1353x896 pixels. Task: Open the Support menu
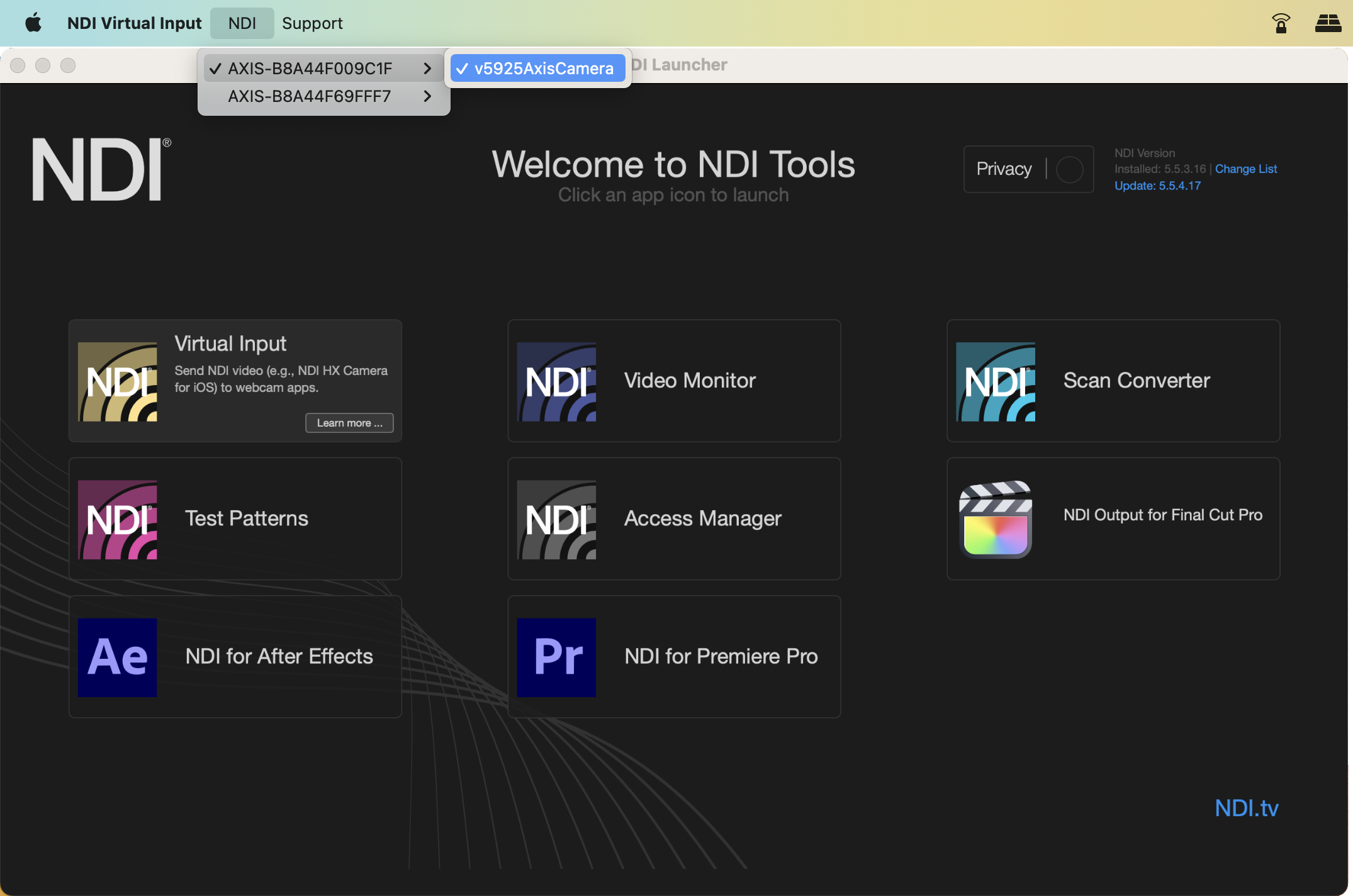[312, 23]
